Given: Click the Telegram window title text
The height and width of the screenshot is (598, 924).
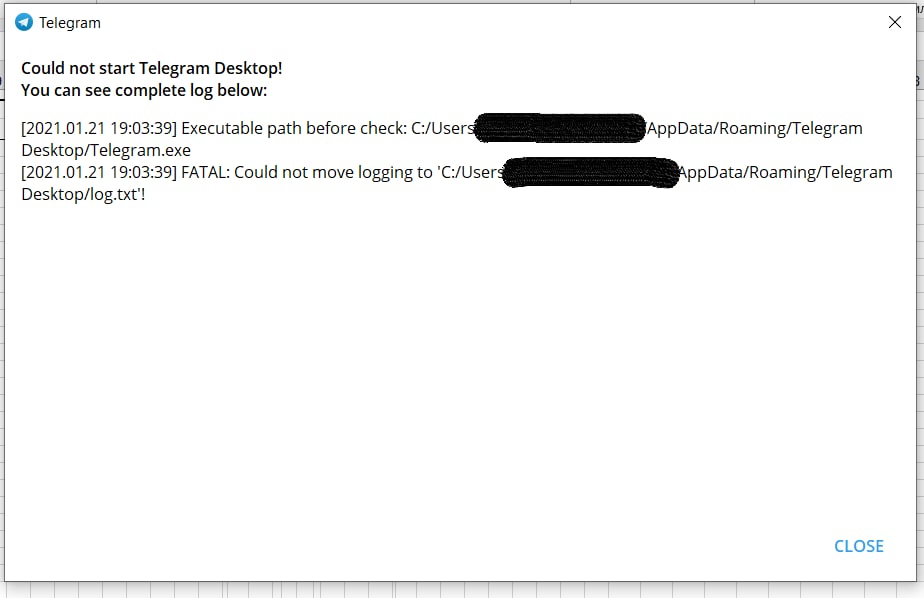Looking at the screenshot, I should pos(70,23).
